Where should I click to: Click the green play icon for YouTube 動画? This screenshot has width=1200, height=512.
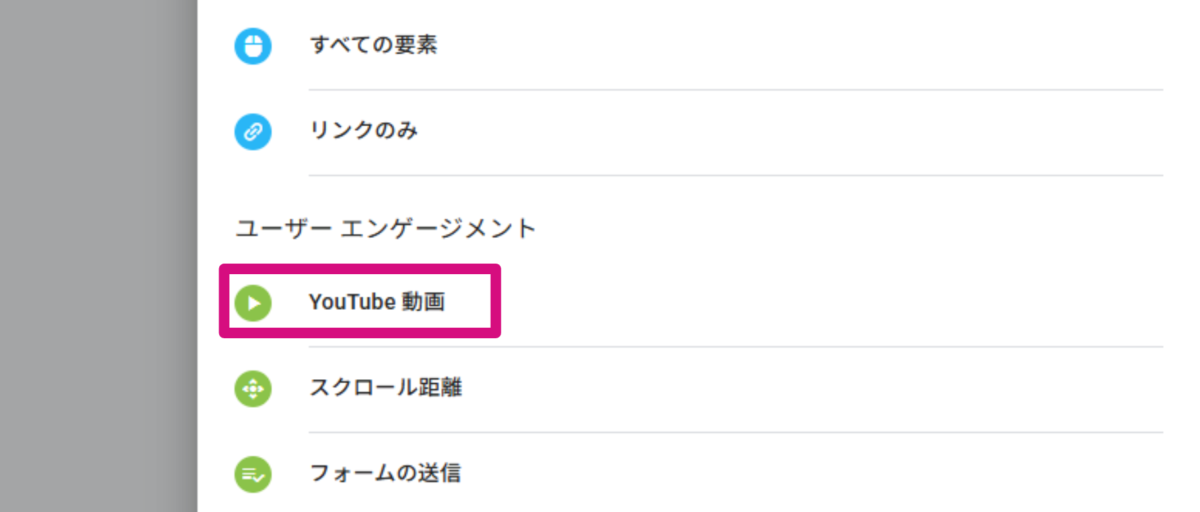click(x=253, y=302)
